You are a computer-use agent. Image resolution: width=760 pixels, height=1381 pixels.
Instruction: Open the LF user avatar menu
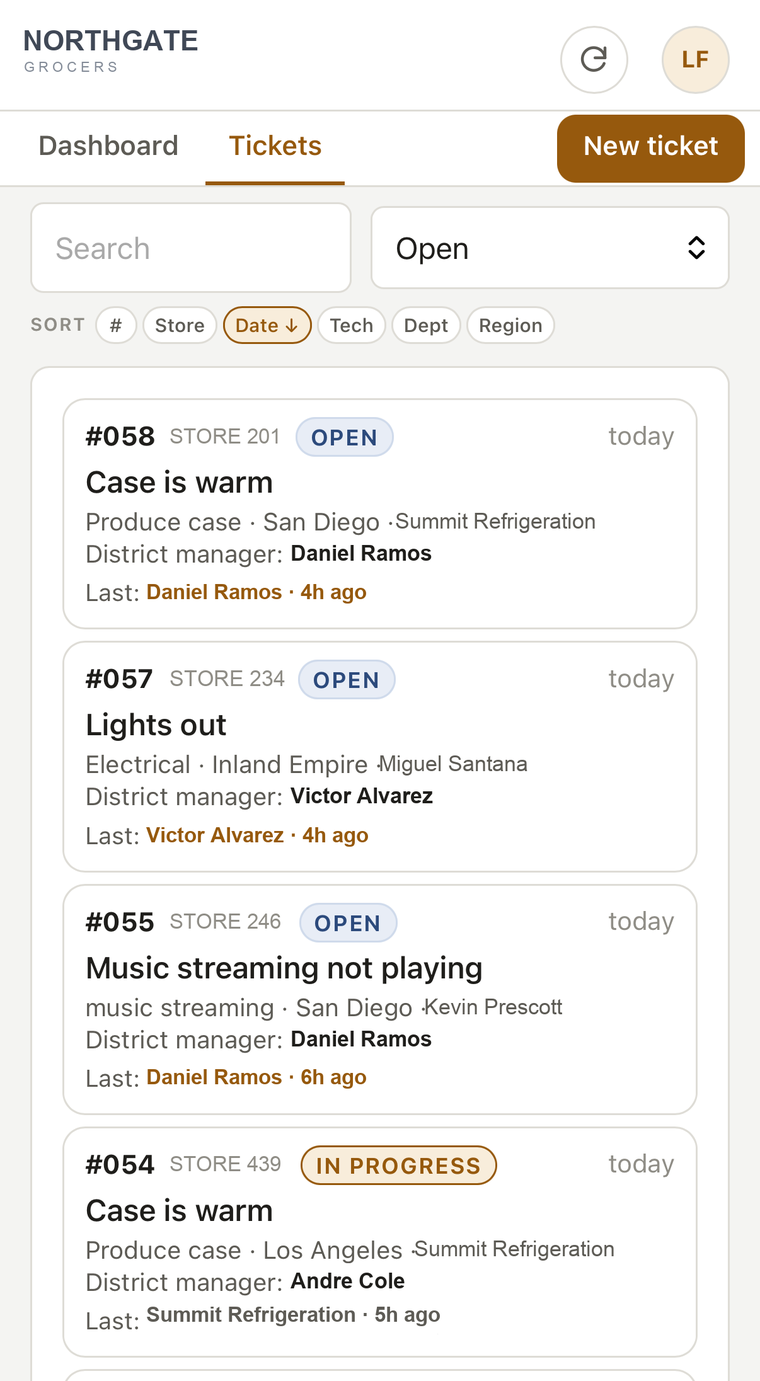click(x=695, y=60)
